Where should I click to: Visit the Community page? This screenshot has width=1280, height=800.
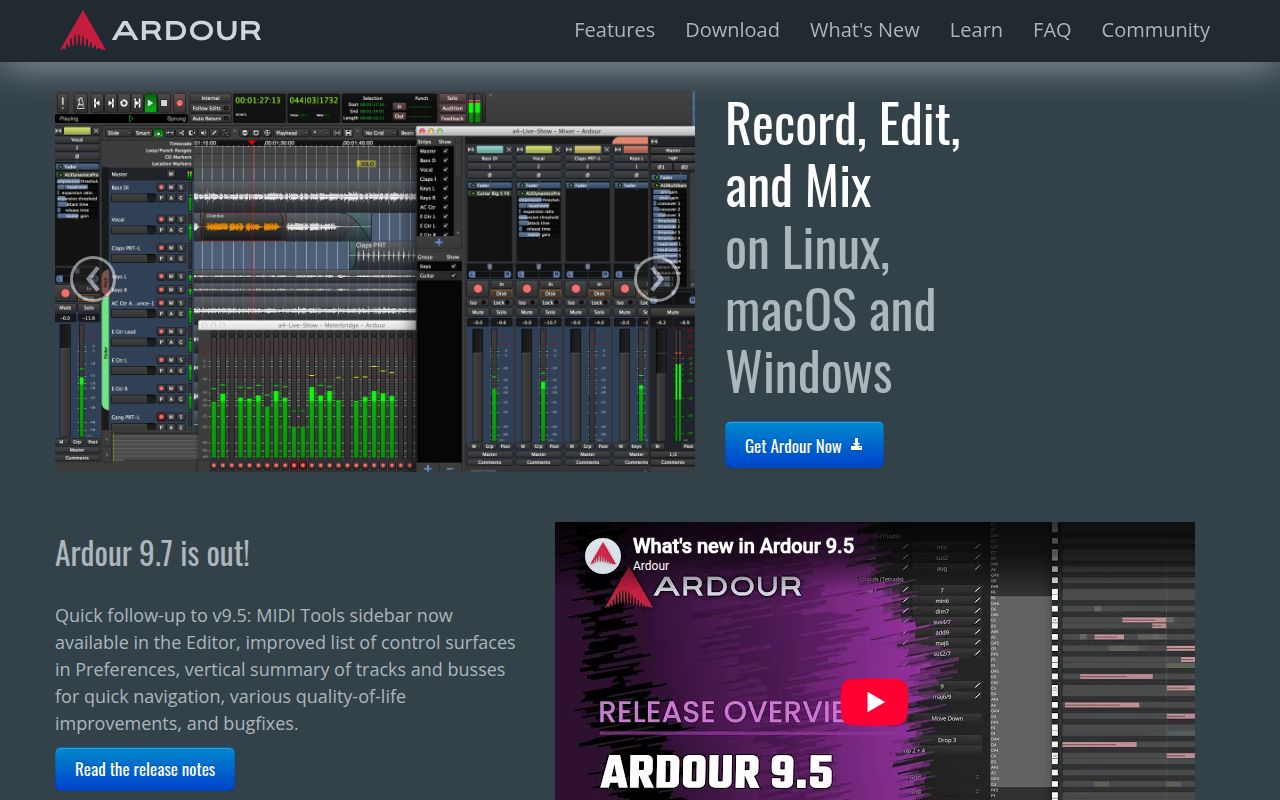1155,30
